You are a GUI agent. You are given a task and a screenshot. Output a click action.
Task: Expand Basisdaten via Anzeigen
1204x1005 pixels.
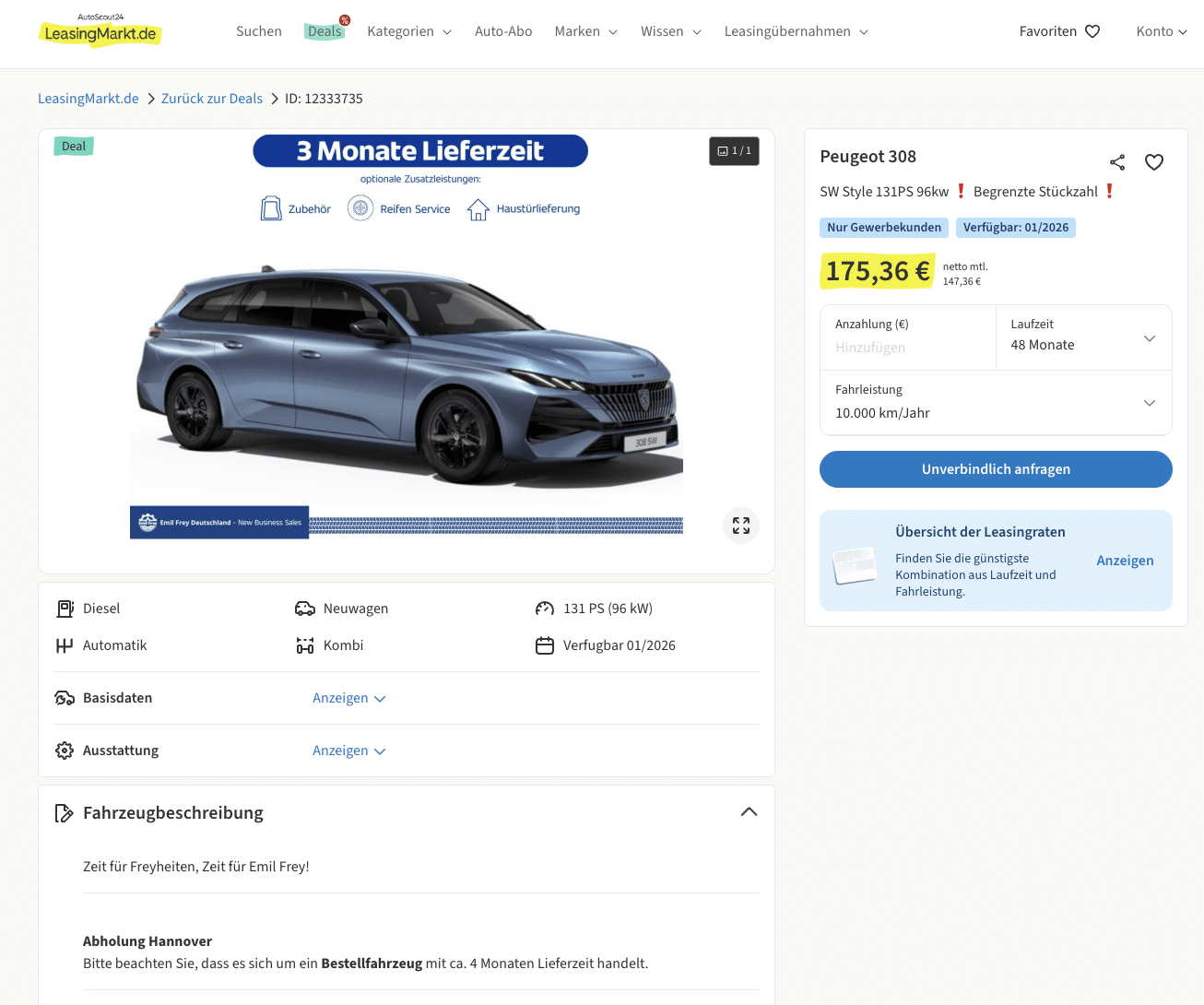pyautogui.click(x=348, y=698)
